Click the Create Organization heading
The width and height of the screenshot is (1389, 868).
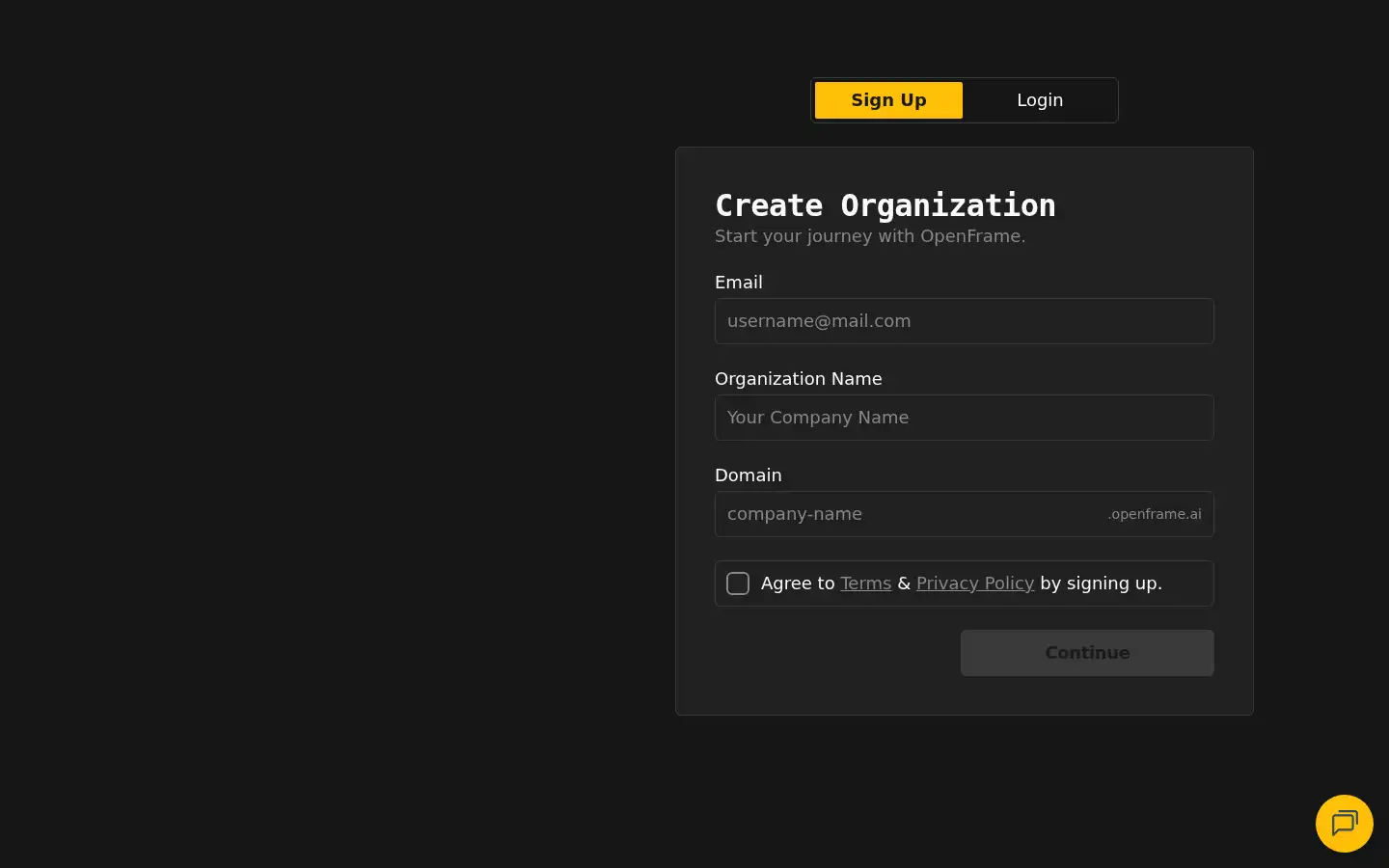[x=885, y=205]
